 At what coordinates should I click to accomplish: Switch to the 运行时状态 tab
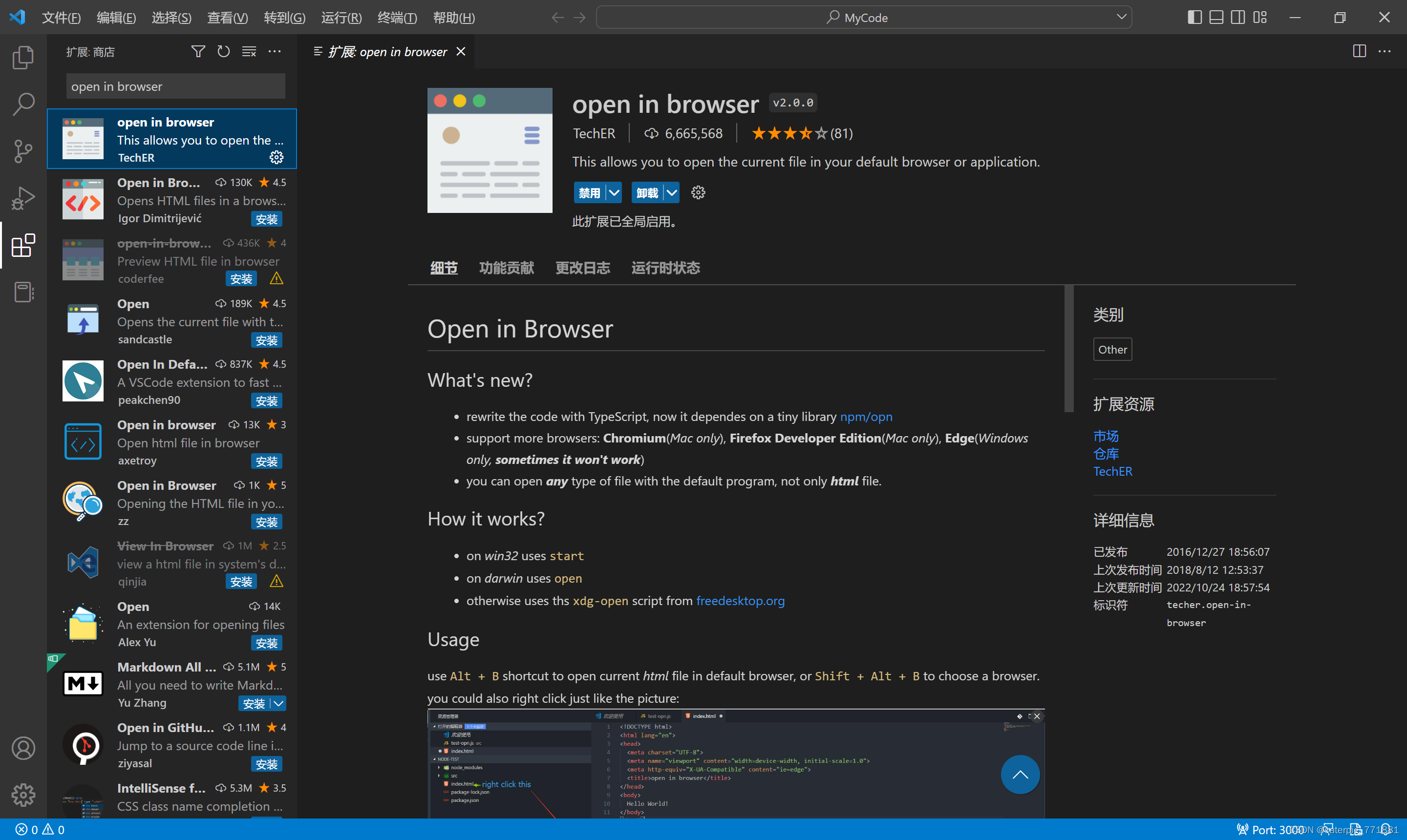(666, 268)
